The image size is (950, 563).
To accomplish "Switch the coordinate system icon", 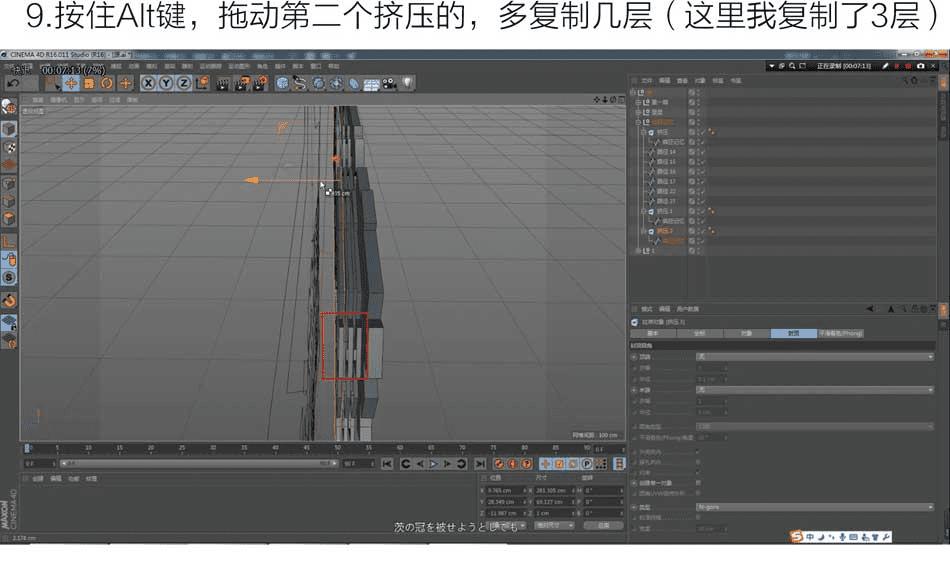I will (x=202, y=83).
